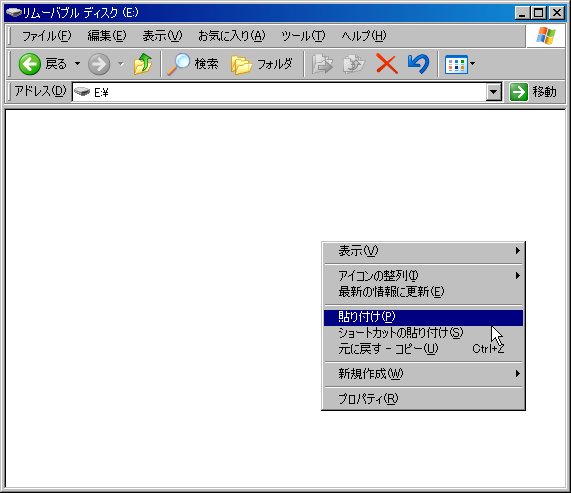Open the アイコンの整列 submenu
The width and height of the screenshot is (571, 493).
pos(423,276)
